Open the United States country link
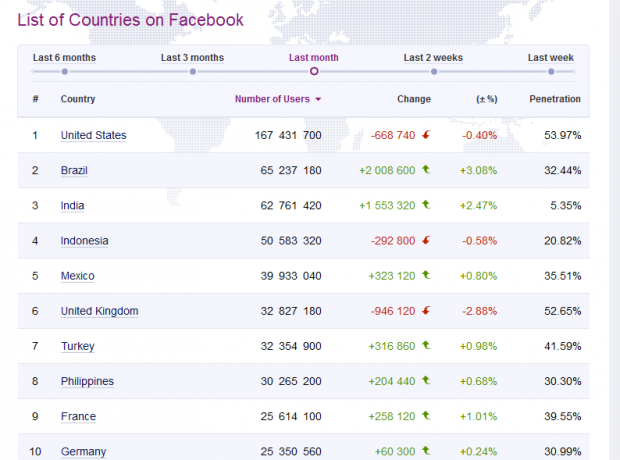 coord(93,135)
